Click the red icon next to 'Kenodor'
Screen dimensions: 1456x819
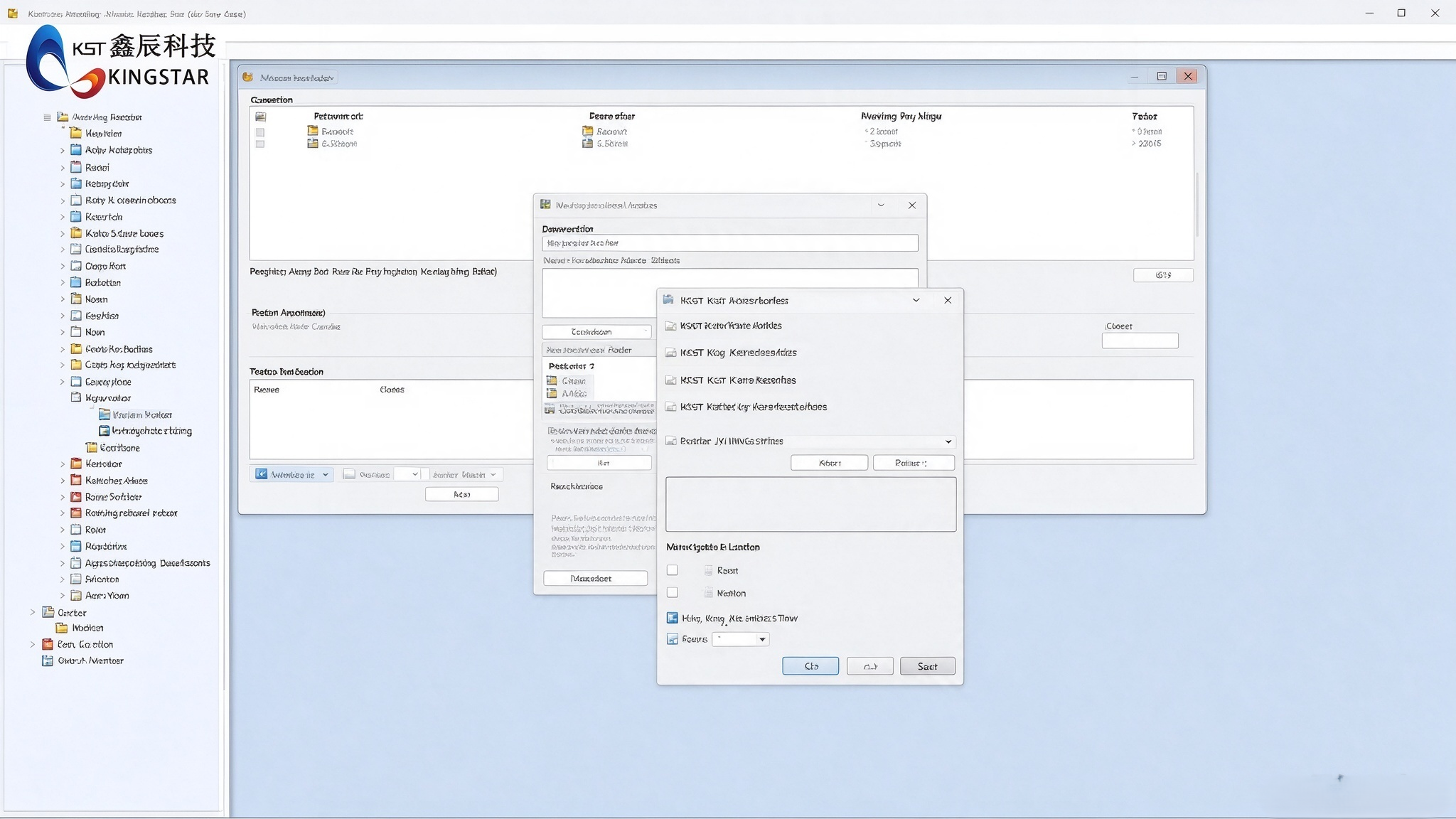(x=76, y=464)
